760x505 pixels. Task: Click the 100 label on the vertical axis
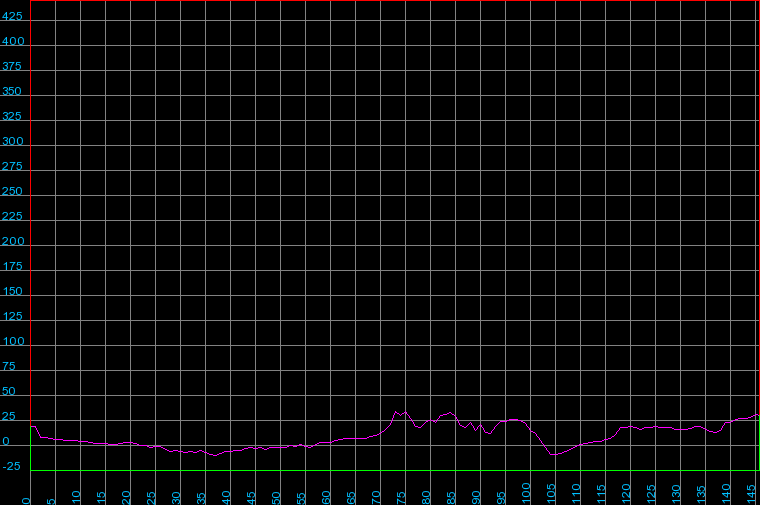pos(12,342)
